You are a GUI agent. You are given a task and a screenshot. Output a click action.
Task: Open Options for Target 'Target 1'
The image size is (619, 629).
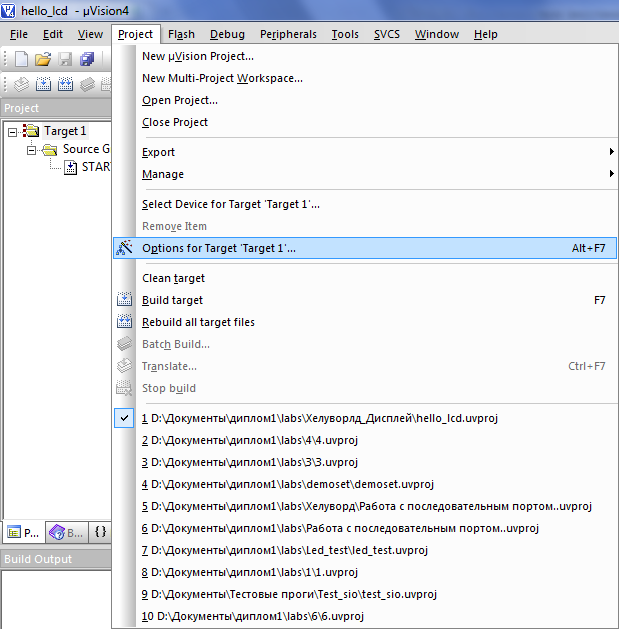365,248
